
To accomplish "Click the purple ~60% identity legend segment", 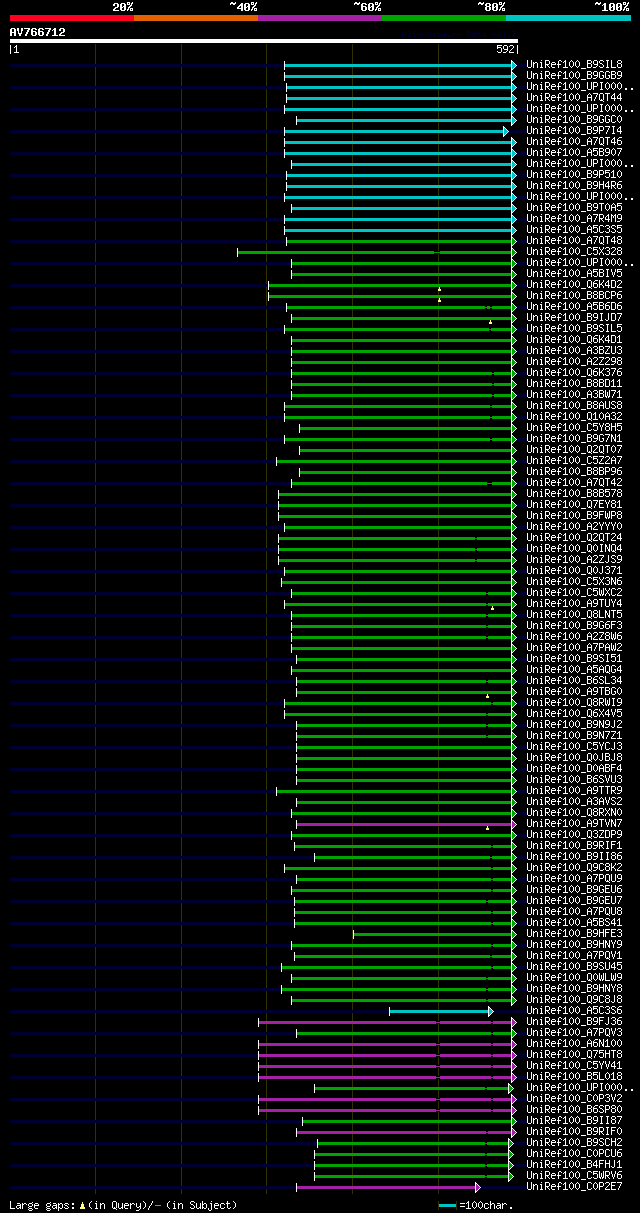I will [x=319, y=18].
